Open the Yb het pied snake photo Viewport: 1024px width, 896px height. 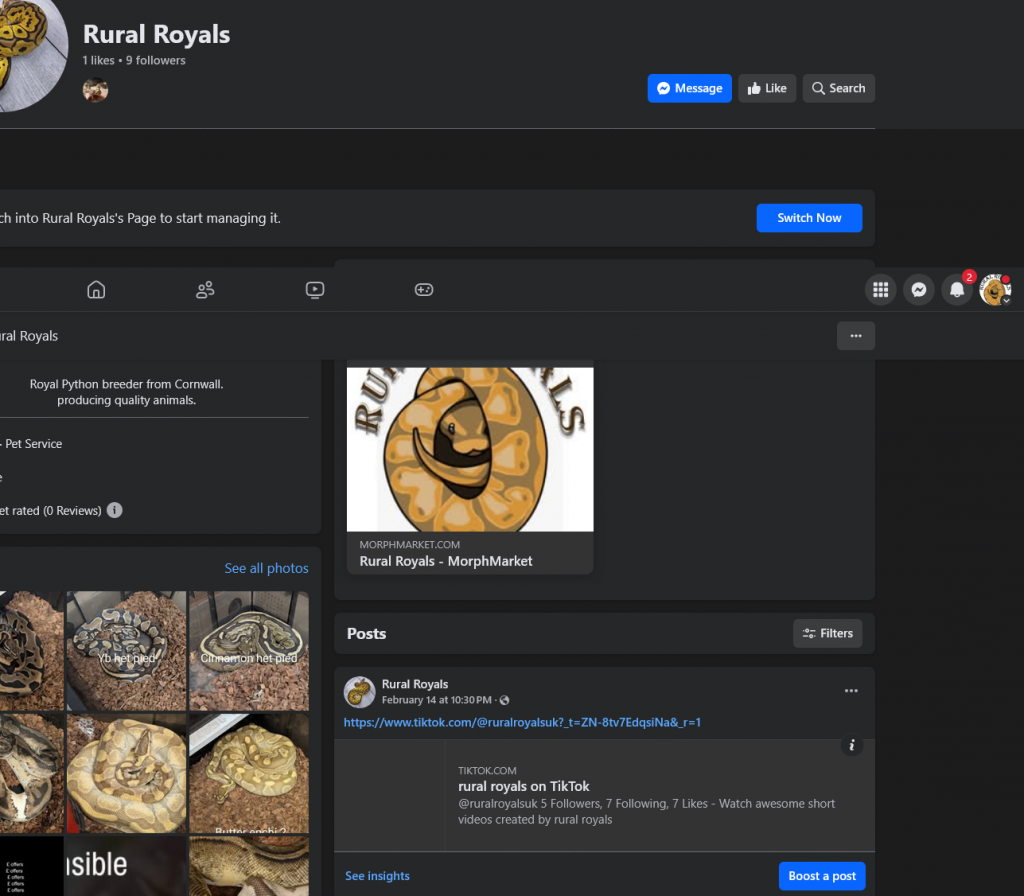pos(126,650)
